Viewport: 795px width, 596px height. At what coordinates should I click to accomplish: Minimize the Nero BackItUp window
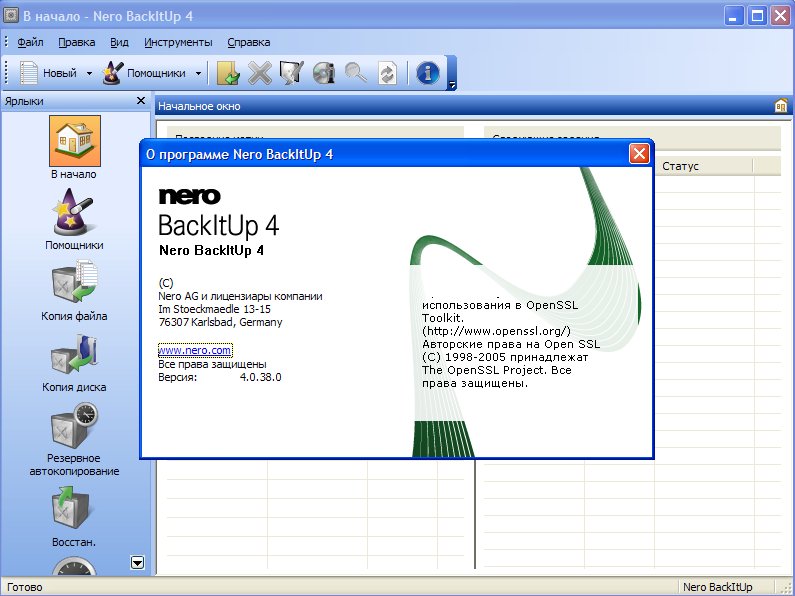[x=733, y=16]
